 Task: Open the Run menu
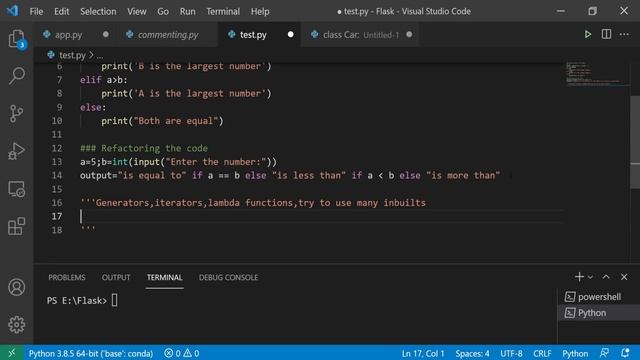coord(187,11)
